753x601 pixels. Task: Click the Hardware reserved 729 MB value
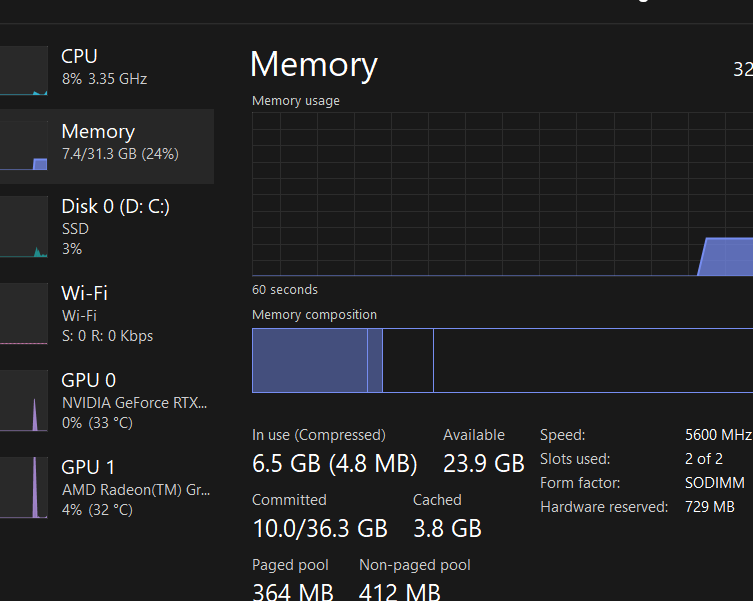[x=710, y=507]
